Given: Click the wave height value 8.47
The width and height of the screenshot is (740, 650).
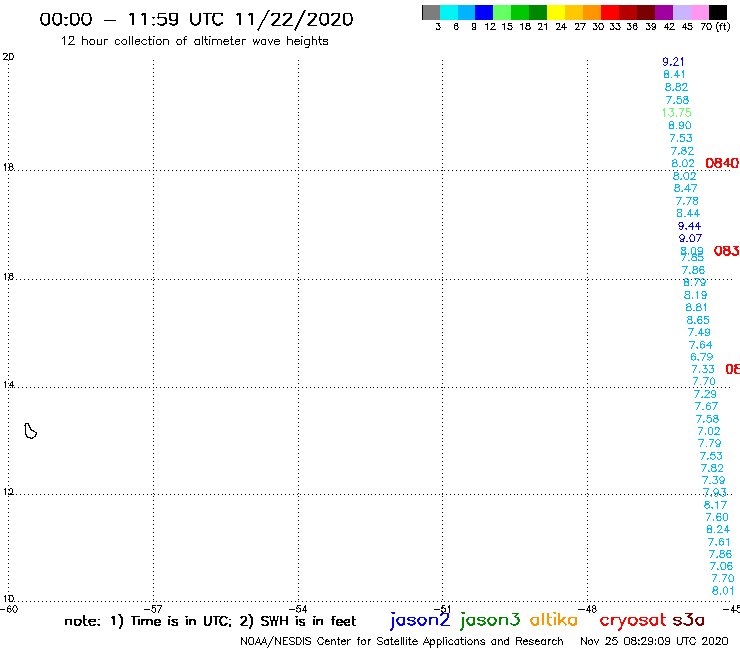Looking at the screenshot, I should pos(685,188).
